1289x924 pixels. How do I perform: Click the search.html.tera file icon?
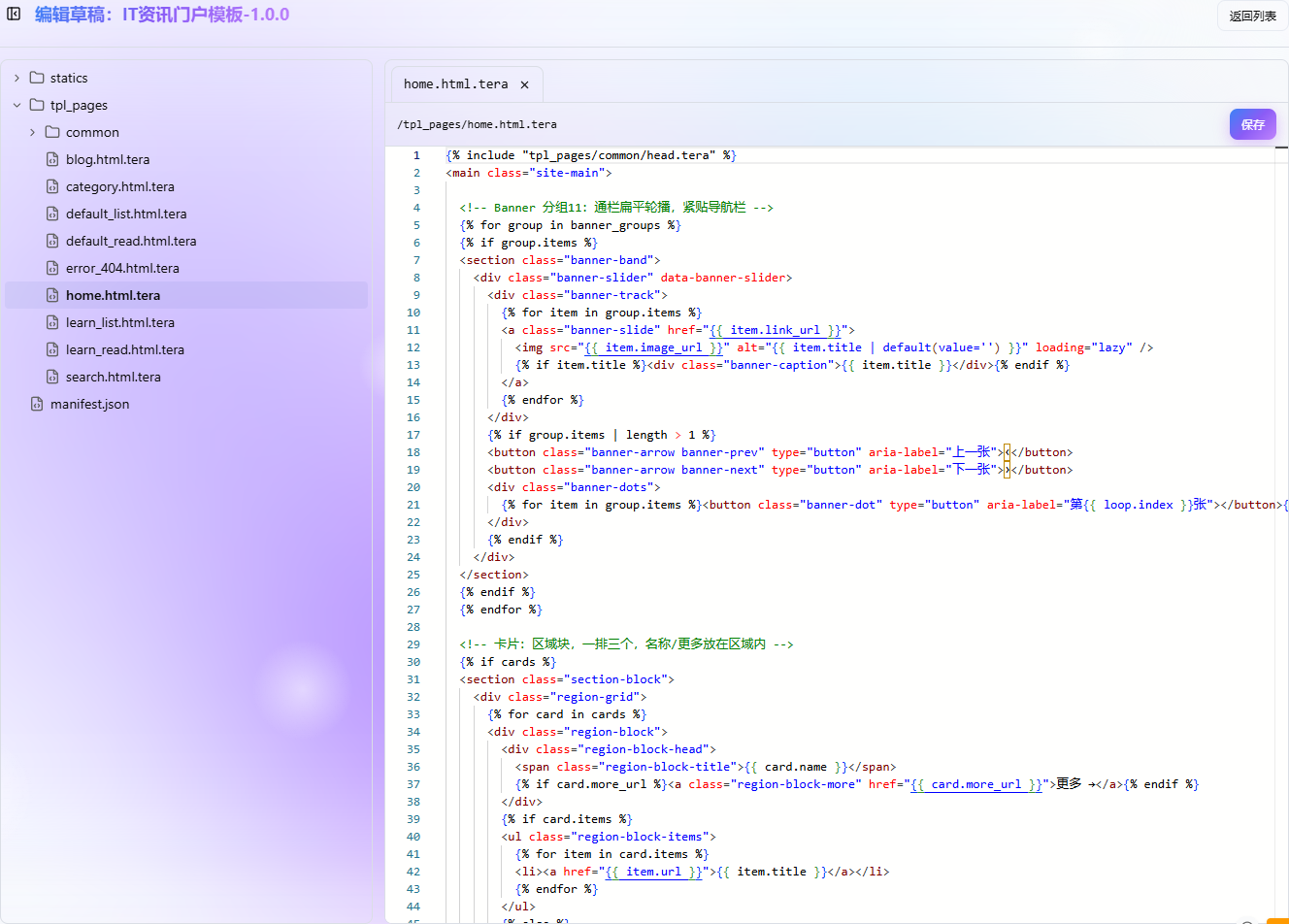coord(52,377)
